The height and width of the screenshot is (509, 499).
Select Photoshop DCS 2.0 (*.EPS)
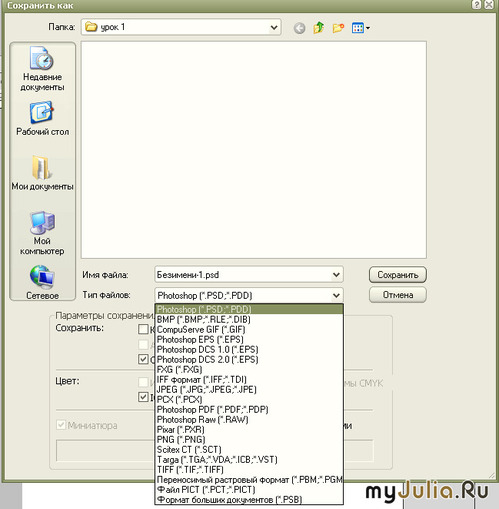point(249,359)
